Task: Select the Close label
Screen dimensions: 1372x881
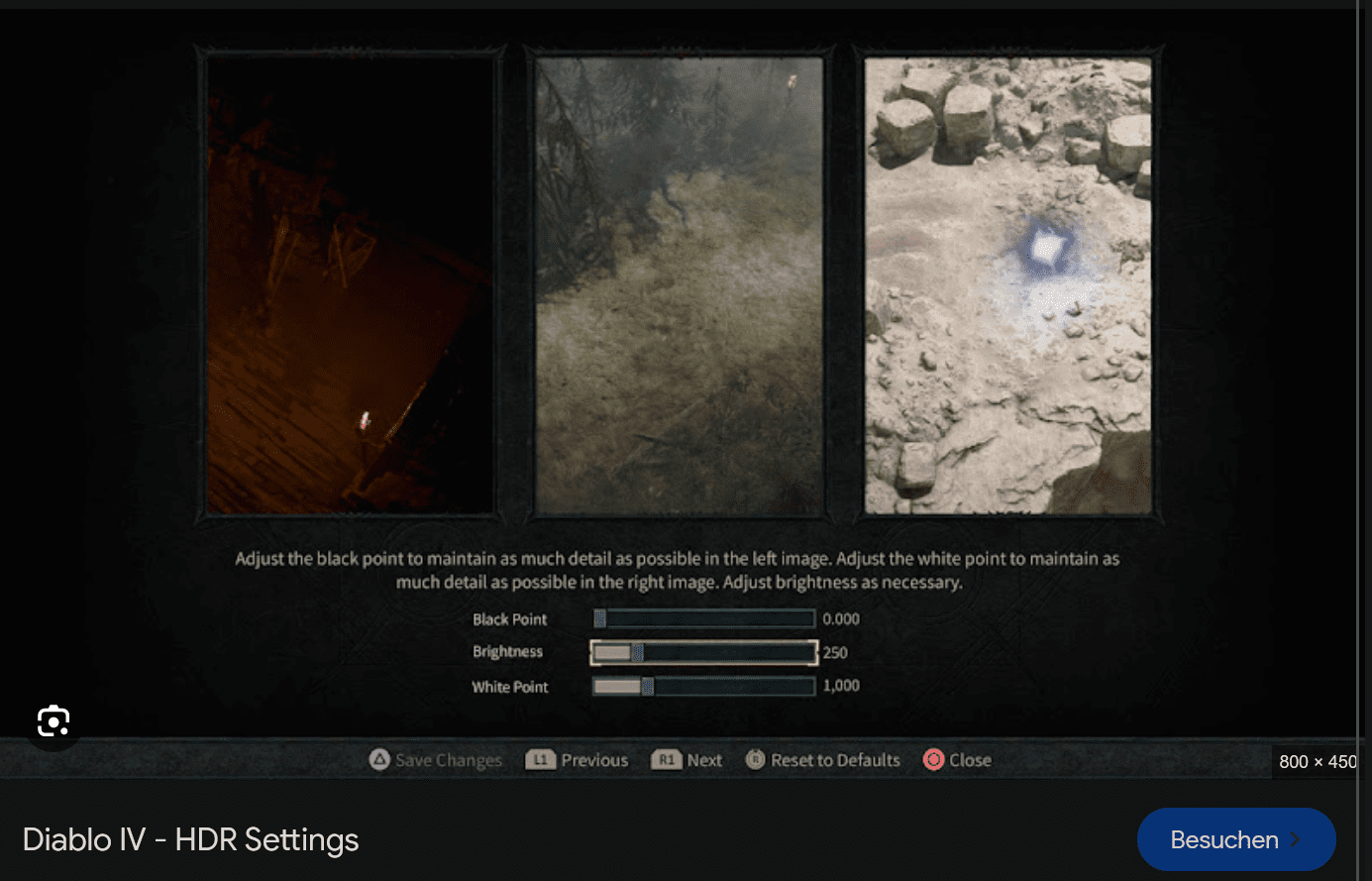Action: tap(970, 760)
